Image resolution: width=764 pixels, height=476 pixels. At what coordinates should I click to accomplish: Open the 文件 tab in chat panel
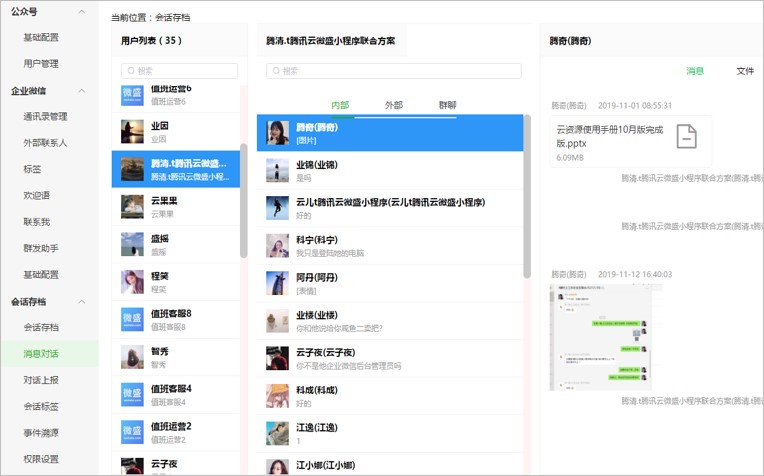pos(745,71)
